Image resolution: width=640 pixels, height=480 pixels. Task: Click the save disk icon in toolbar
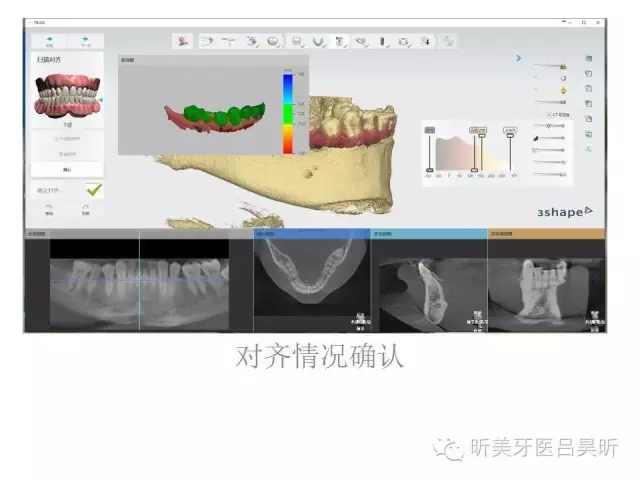click(297, 41)
